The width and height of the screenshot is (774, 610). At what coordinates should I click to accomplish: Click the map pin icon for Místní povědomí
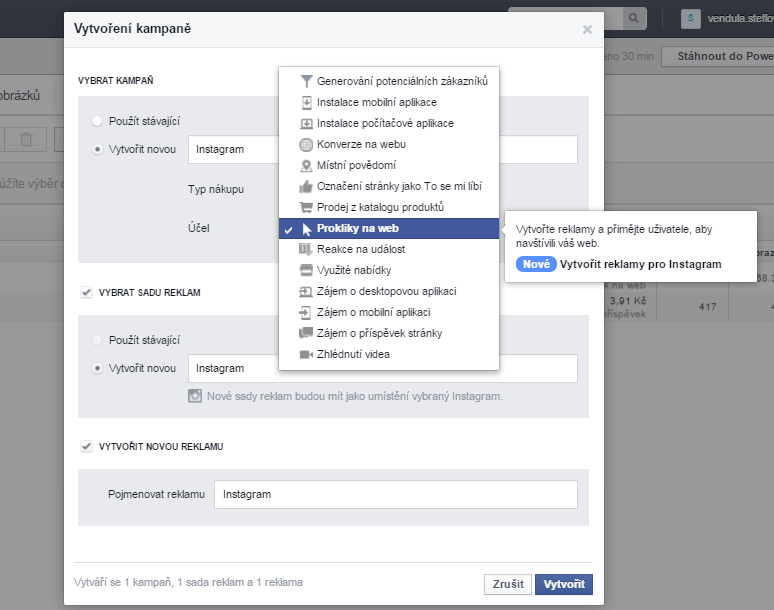[x=306, y=165]
